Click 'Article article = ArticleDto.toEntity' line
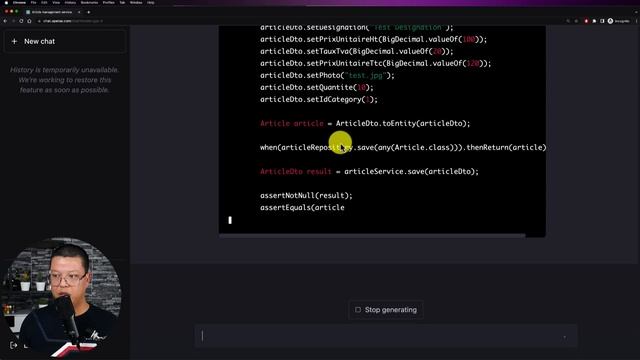Viewport: 640px width, 360px height. click(x=365, y=124)
